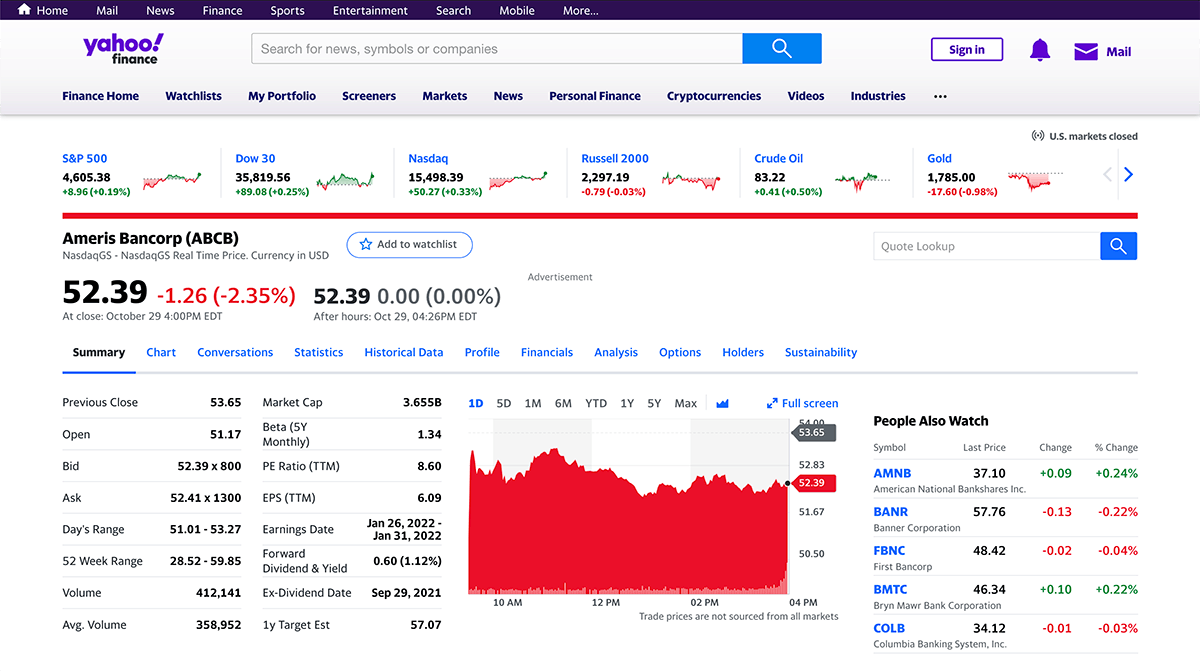Open the BANR ticker link
Screen dimensions: 1200x671
coord(891,512)
